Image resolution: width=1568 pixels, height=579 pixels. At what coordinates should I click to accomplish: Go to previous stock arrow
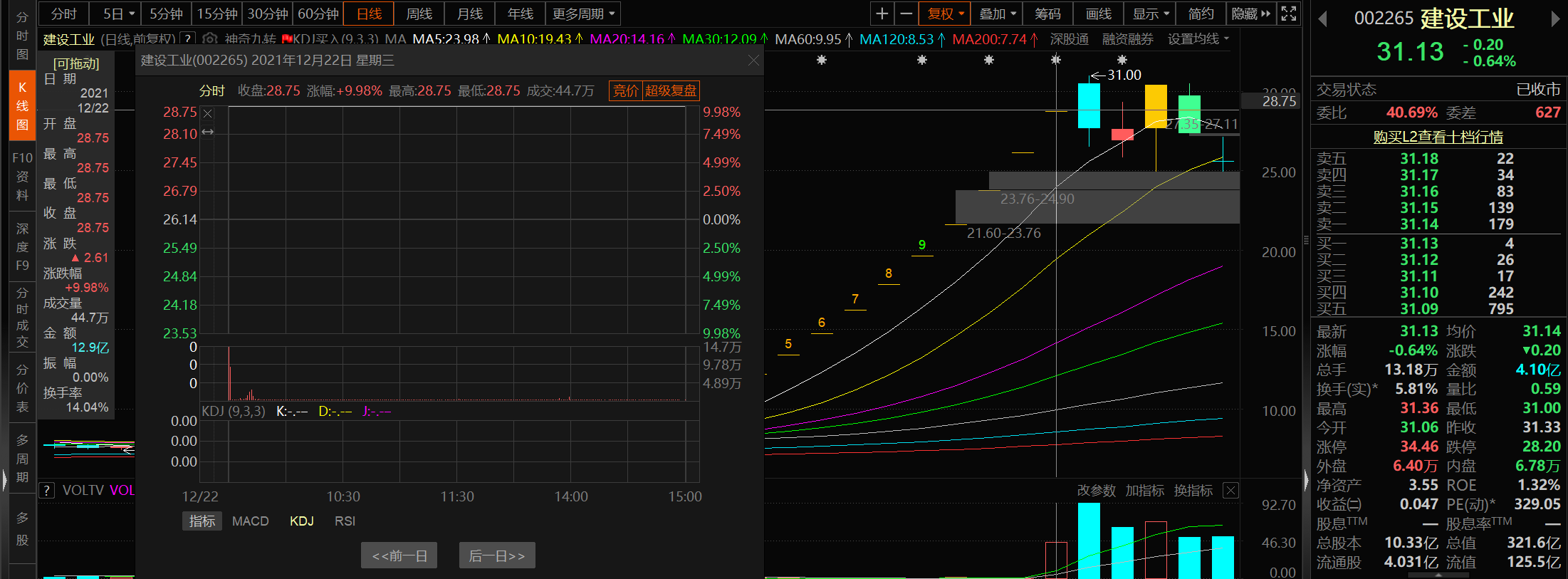coord(1322,19)
